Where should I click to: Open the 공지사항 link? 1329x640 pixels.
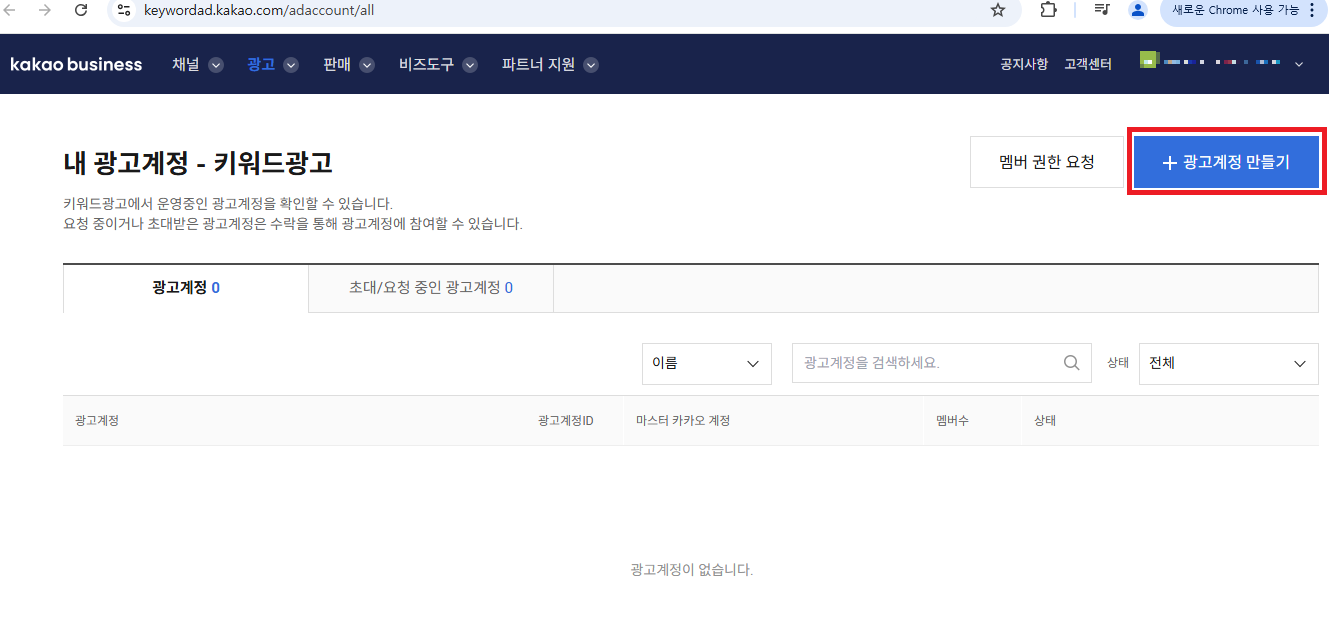[x=1024, y=64]
